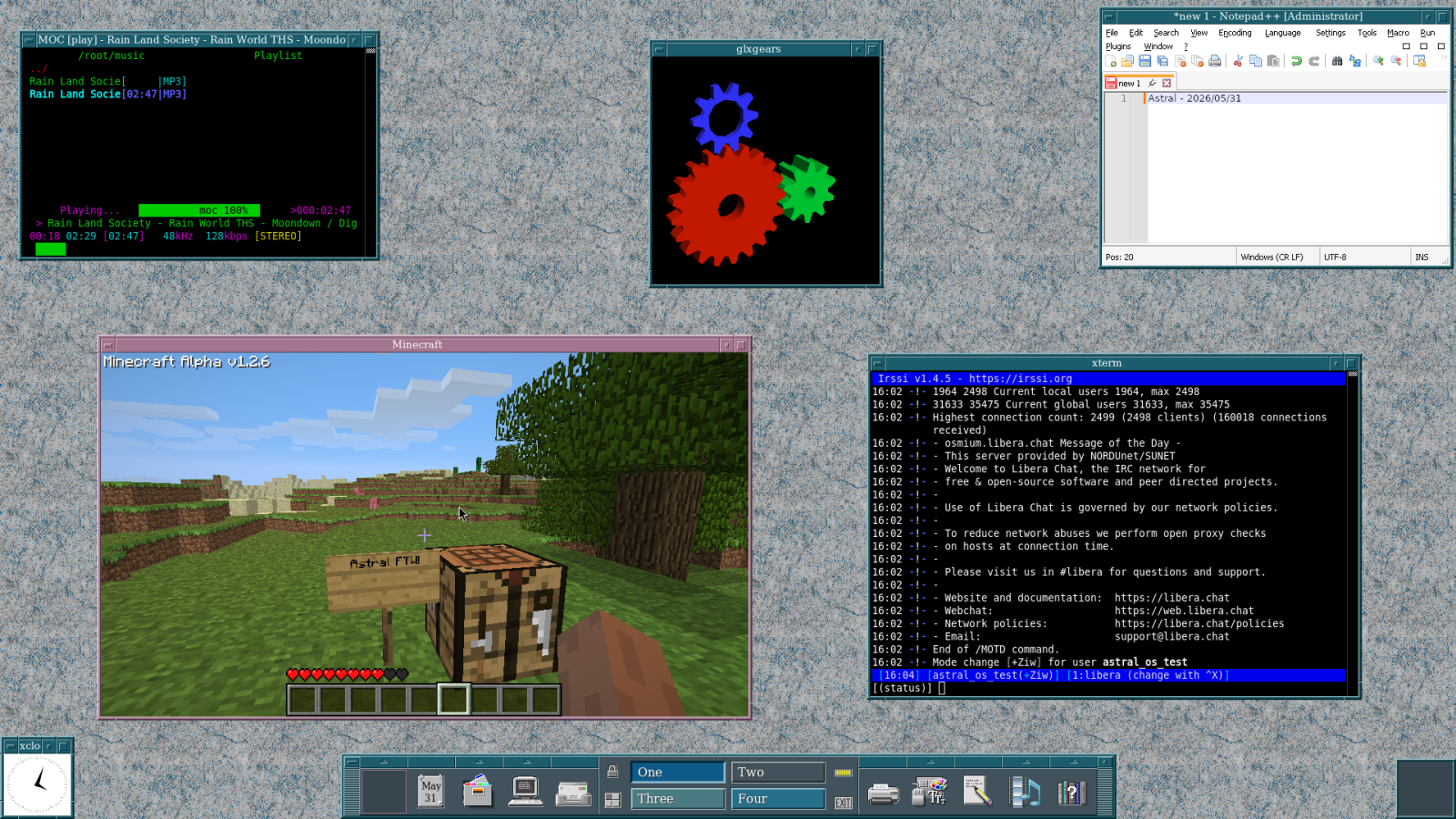This screenshot has width=1456, height=819.
Task: Open window menu of glxgears window
Action: (x=659, y=49)
